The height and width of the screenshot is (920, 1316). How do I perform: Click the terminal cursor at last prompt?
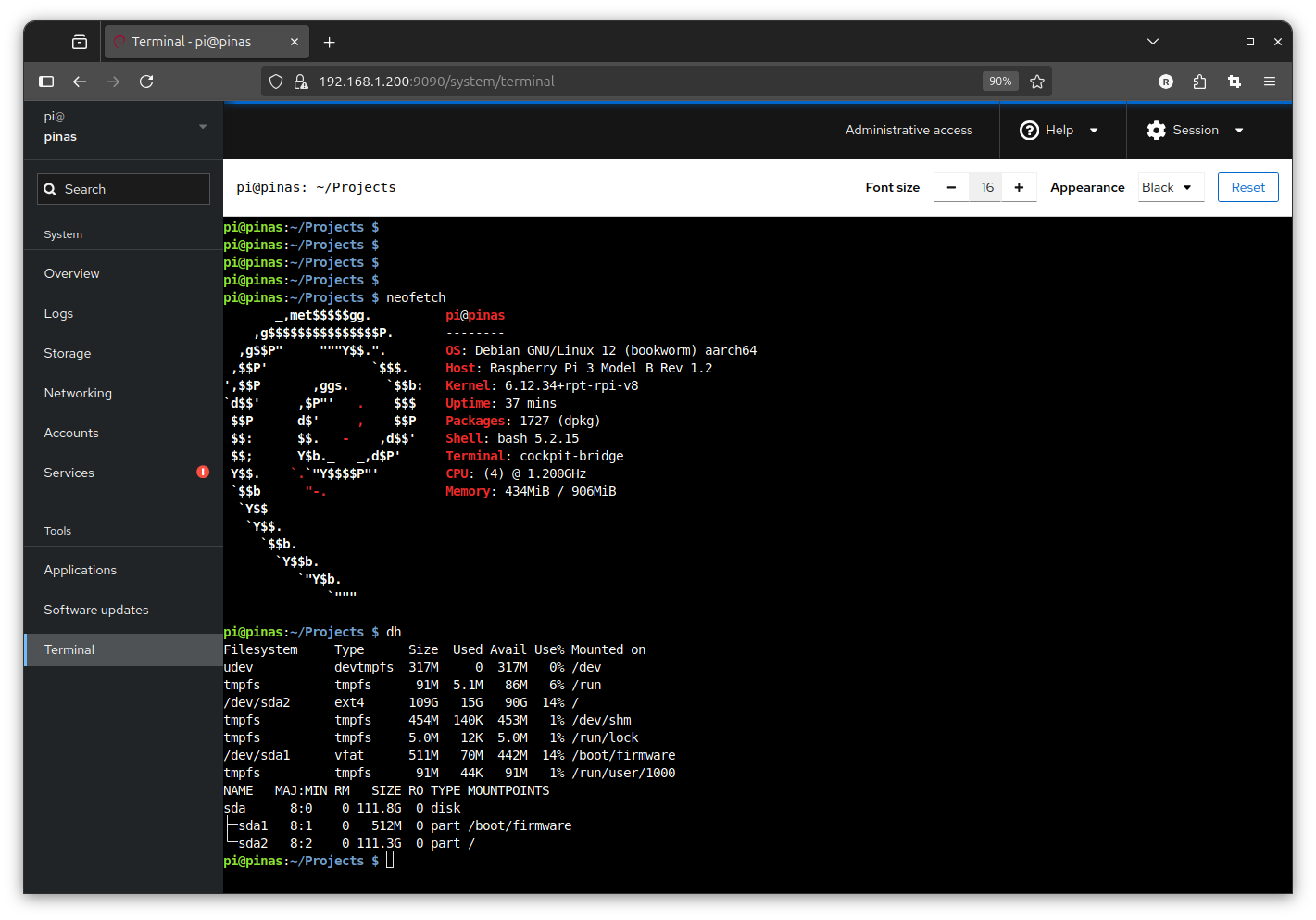pos(390,861)
